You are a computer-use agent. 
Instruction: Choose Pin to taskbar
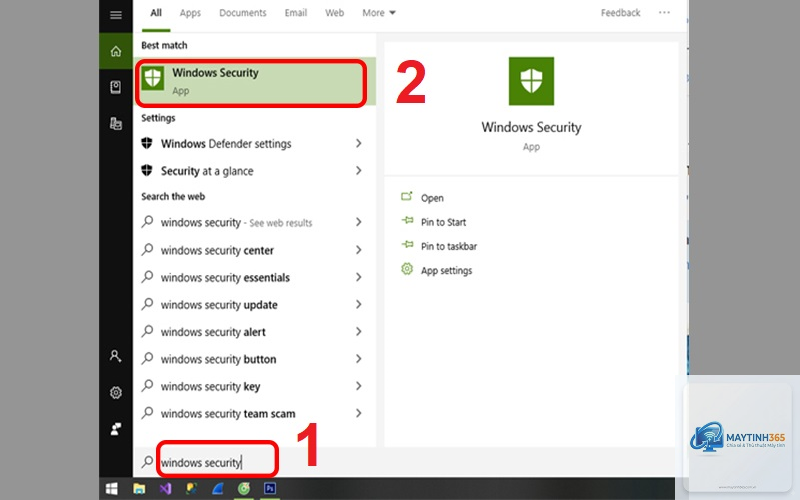coord(449,246)
